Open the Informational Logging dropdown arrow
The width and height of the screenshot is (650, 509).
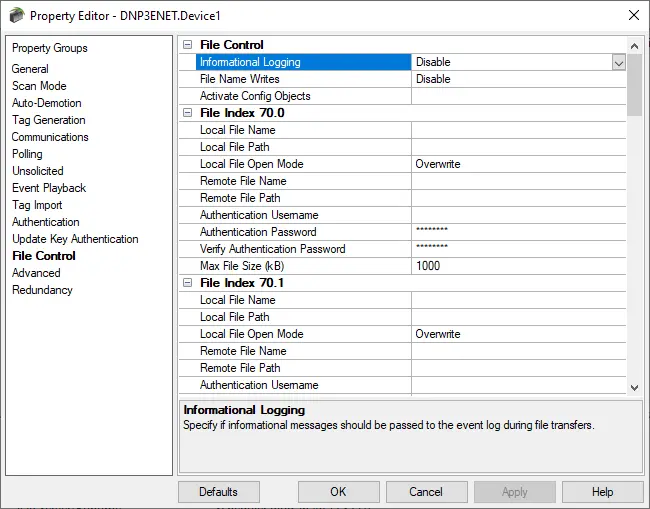click(x=618, y=63)
